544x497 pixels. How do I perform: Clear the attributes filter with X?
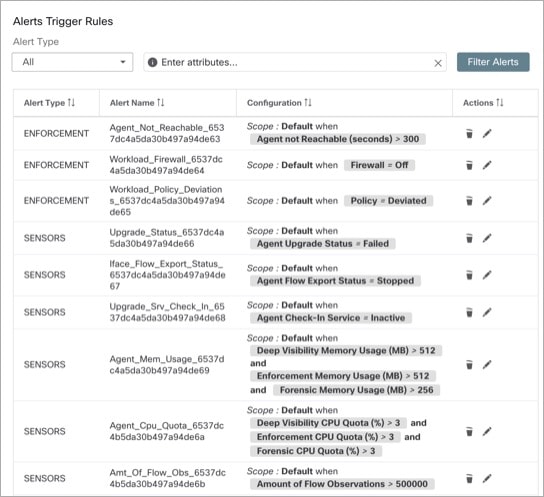click(438, 63)
